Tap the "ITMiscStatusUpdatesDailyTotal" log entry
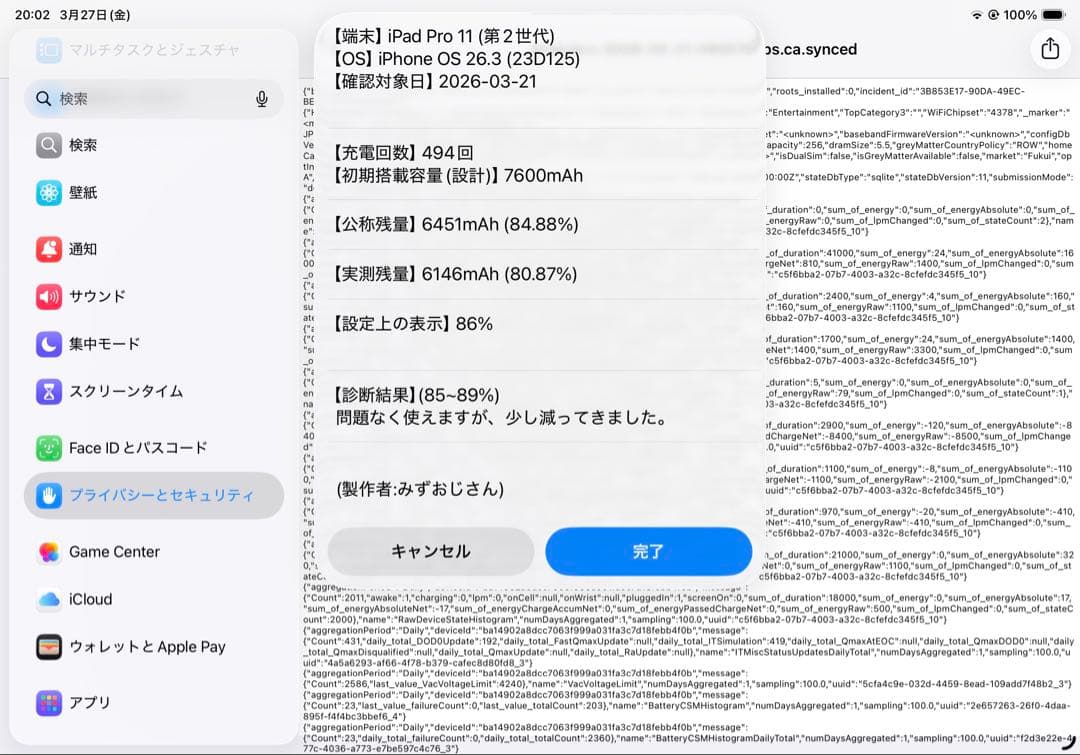Image resolution: width=1080 pixels, height=755 pixels. pyautogui.click(x=687, y=647)
